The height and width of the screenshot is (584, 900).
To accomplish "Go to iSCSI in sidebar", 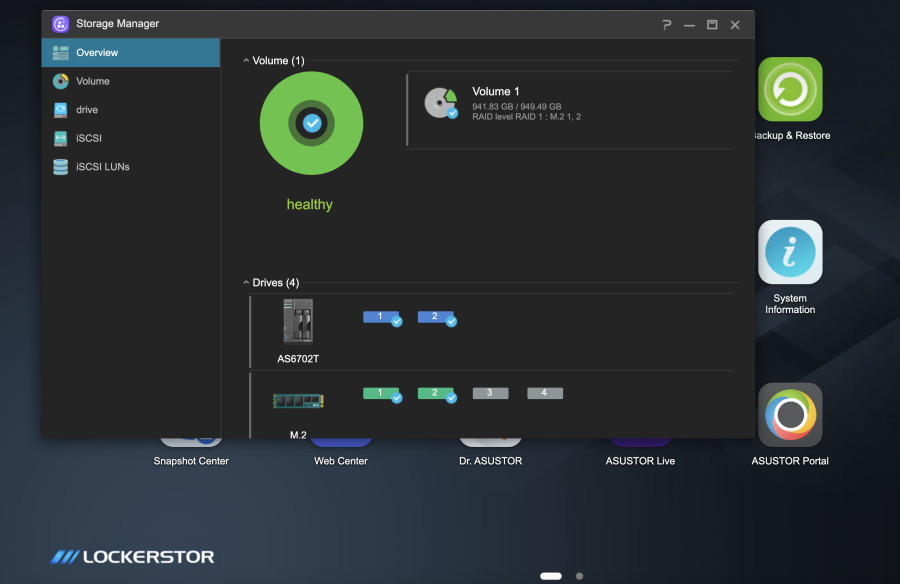I will click(x=88, y=138).
